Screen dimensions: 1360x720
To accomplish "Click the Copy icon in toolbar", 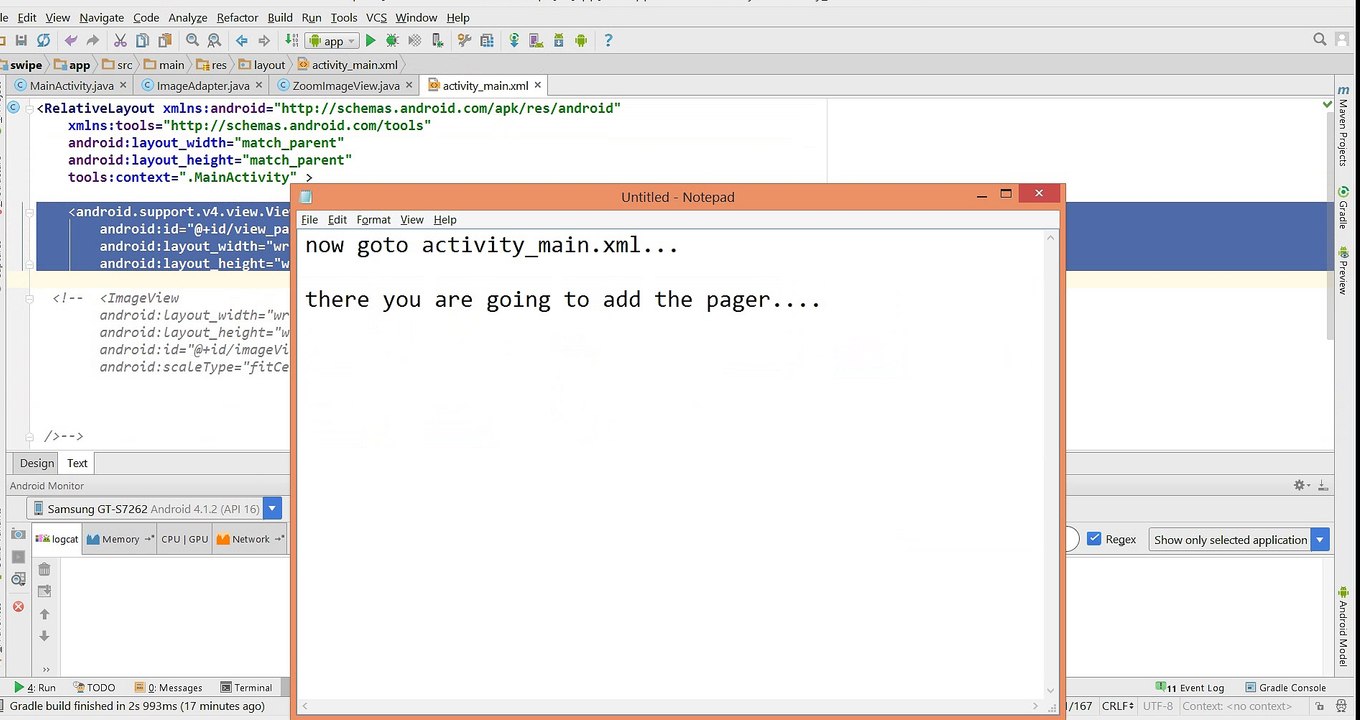I will pyautogui.click(x=142, y=41).
